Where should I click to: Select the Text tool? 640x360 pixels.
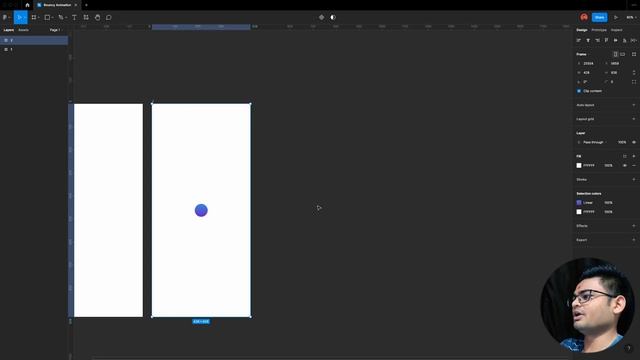(74, 18)
